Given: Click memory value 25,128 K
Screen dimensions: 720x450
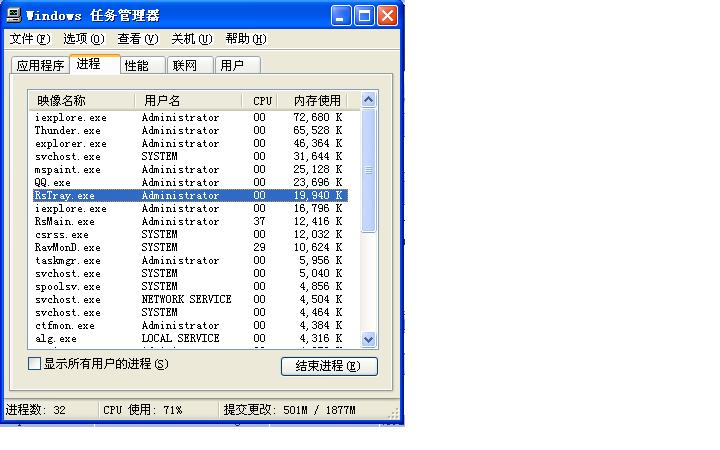Looking at the screenshot, I should pos(318,169).
